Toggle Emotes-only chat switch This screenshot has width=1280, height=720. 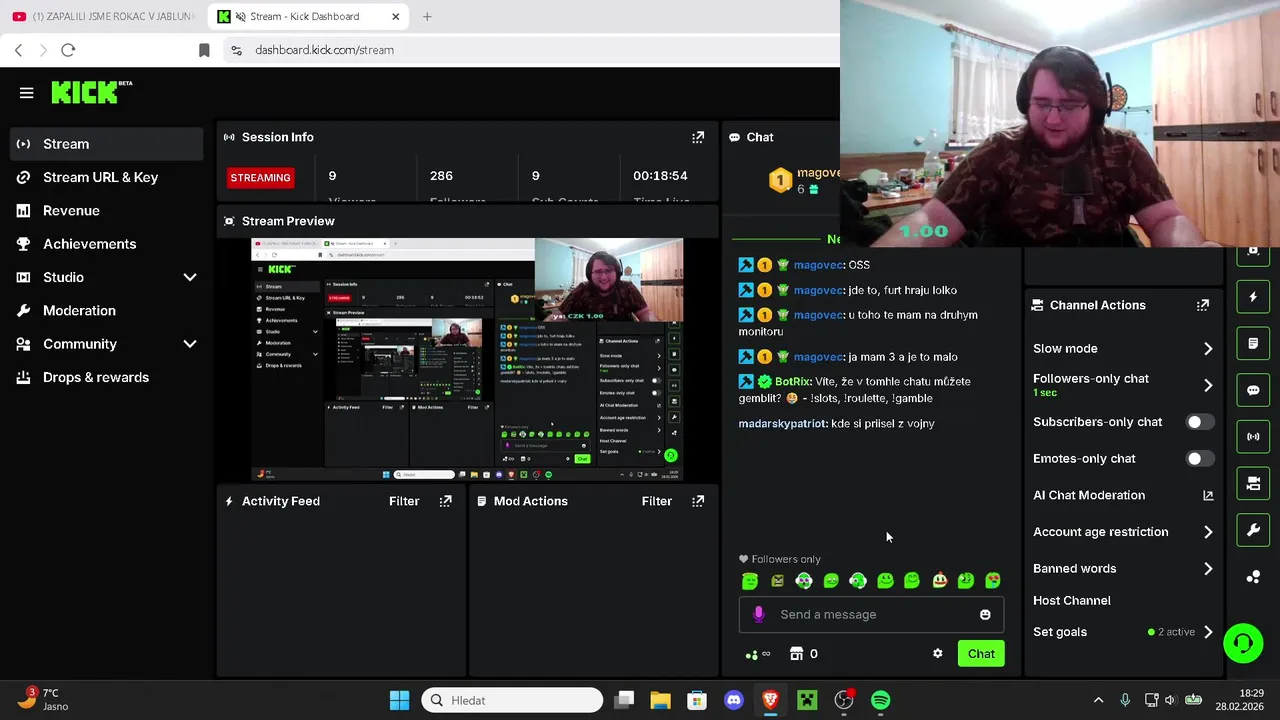pos(1199,459)
